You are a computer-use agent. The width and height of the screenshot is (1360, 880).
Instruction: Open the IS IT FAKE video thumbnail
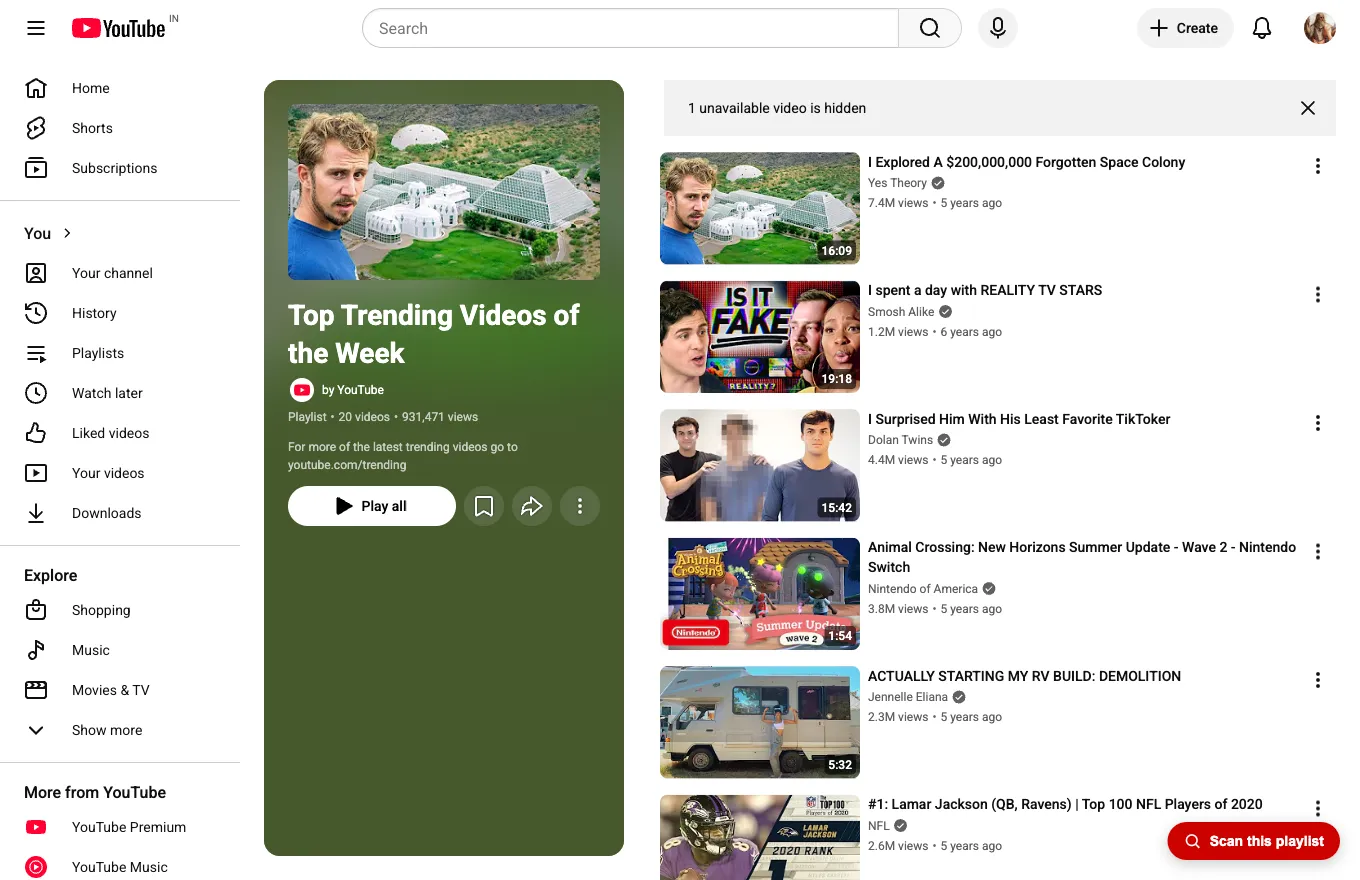760,337
